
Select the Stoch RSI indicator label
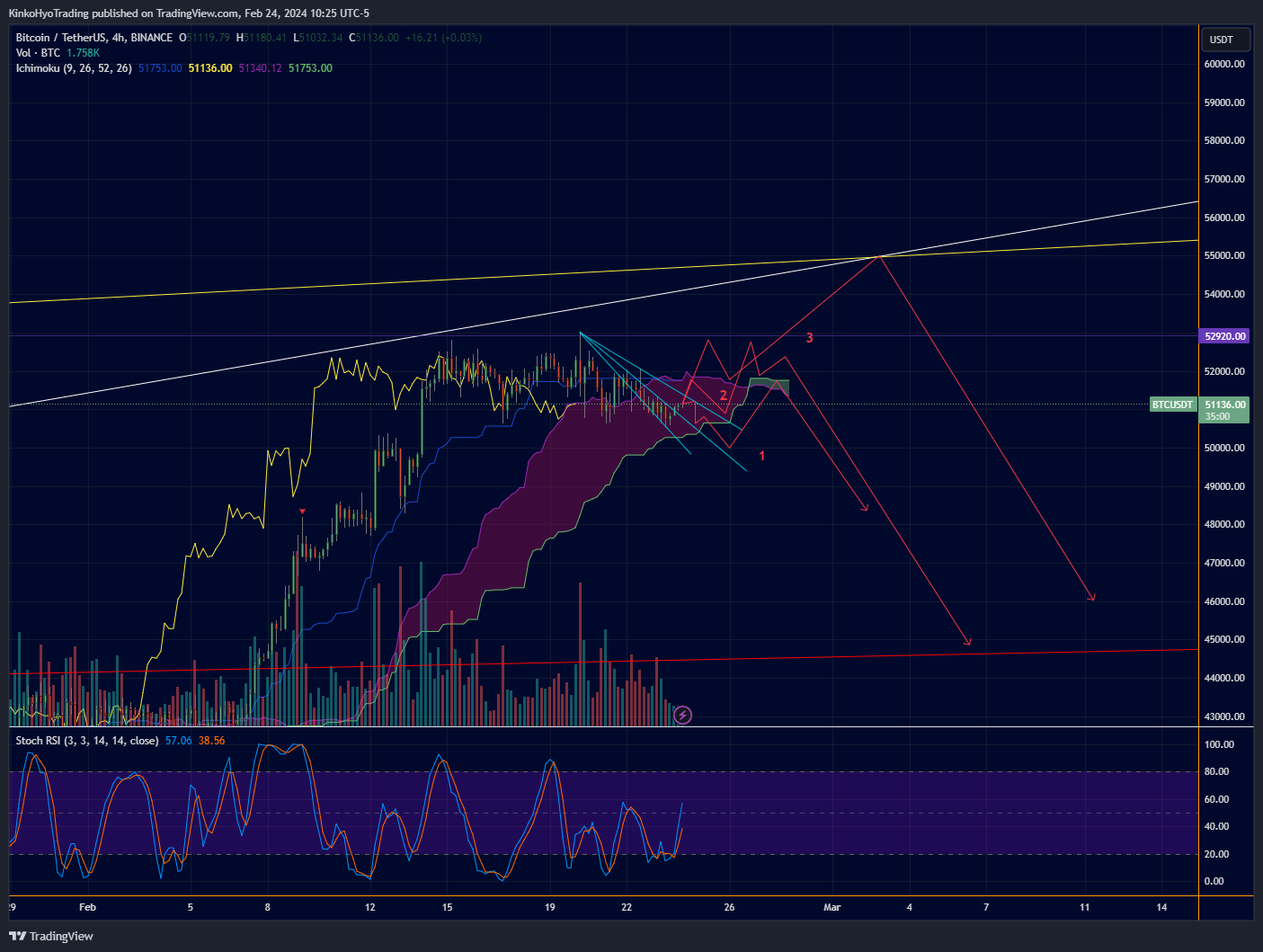pos(87,741)
